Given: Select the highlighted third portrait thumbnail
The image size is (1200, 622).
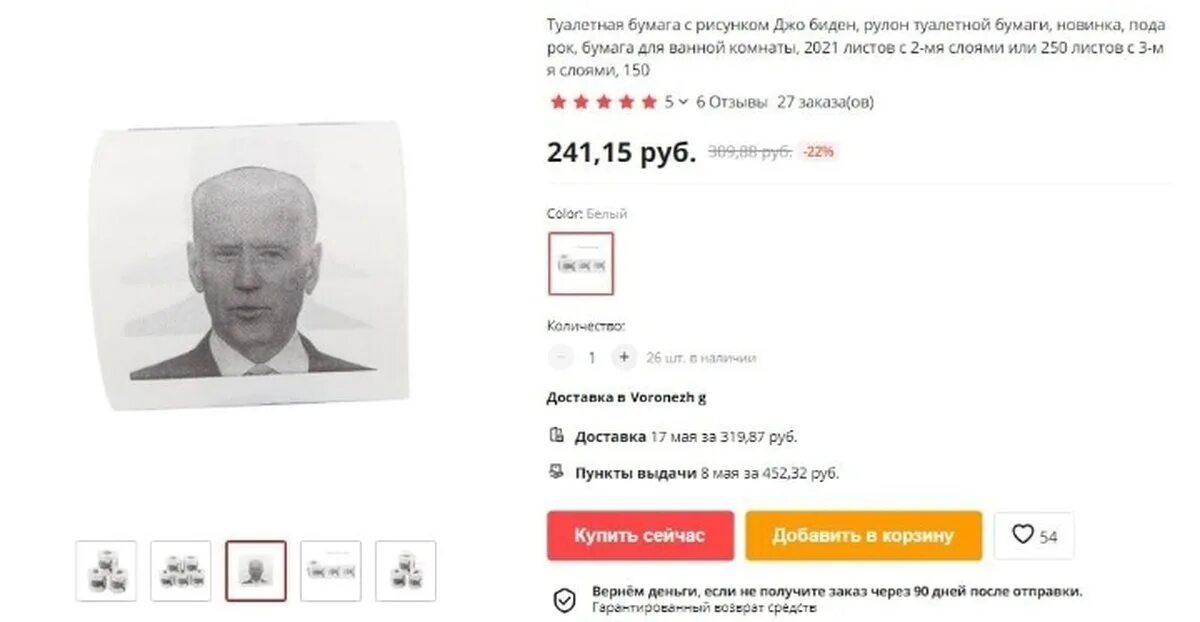Looking at the screenshot, I should point(256,571).
